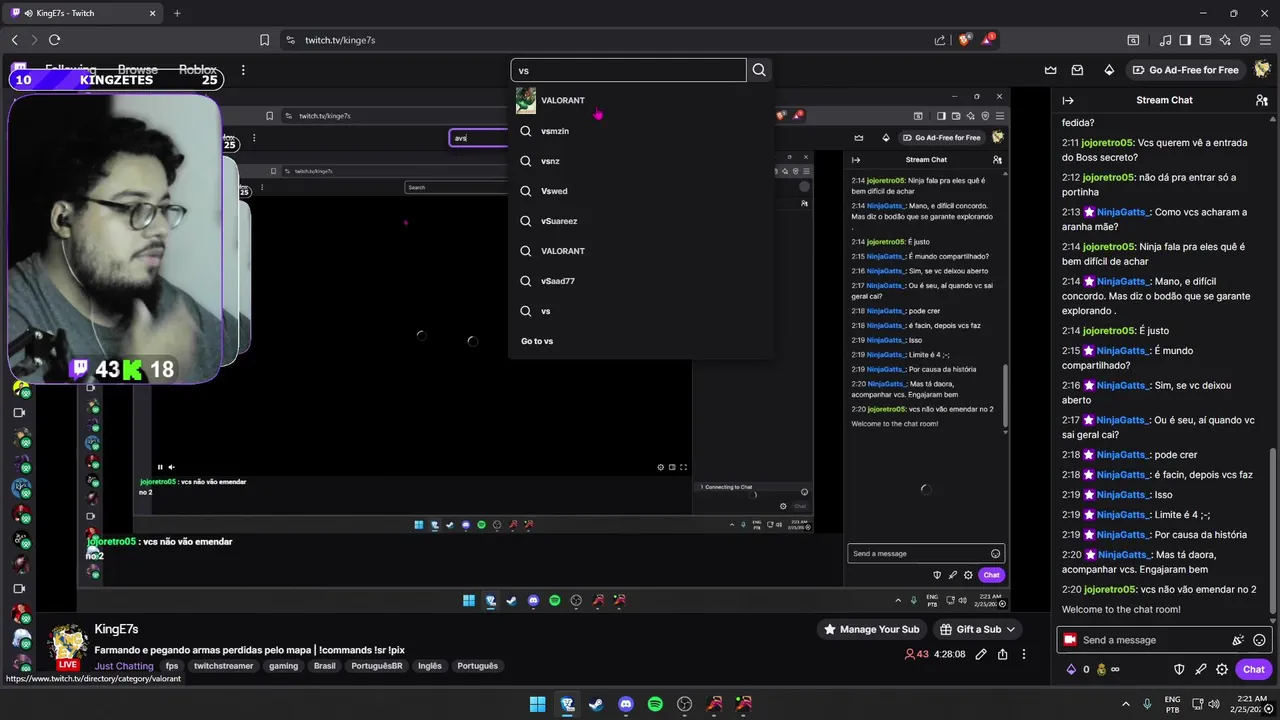Select the vSaad77 search suggestion
1280x720 pixels.
coord(641,281)
